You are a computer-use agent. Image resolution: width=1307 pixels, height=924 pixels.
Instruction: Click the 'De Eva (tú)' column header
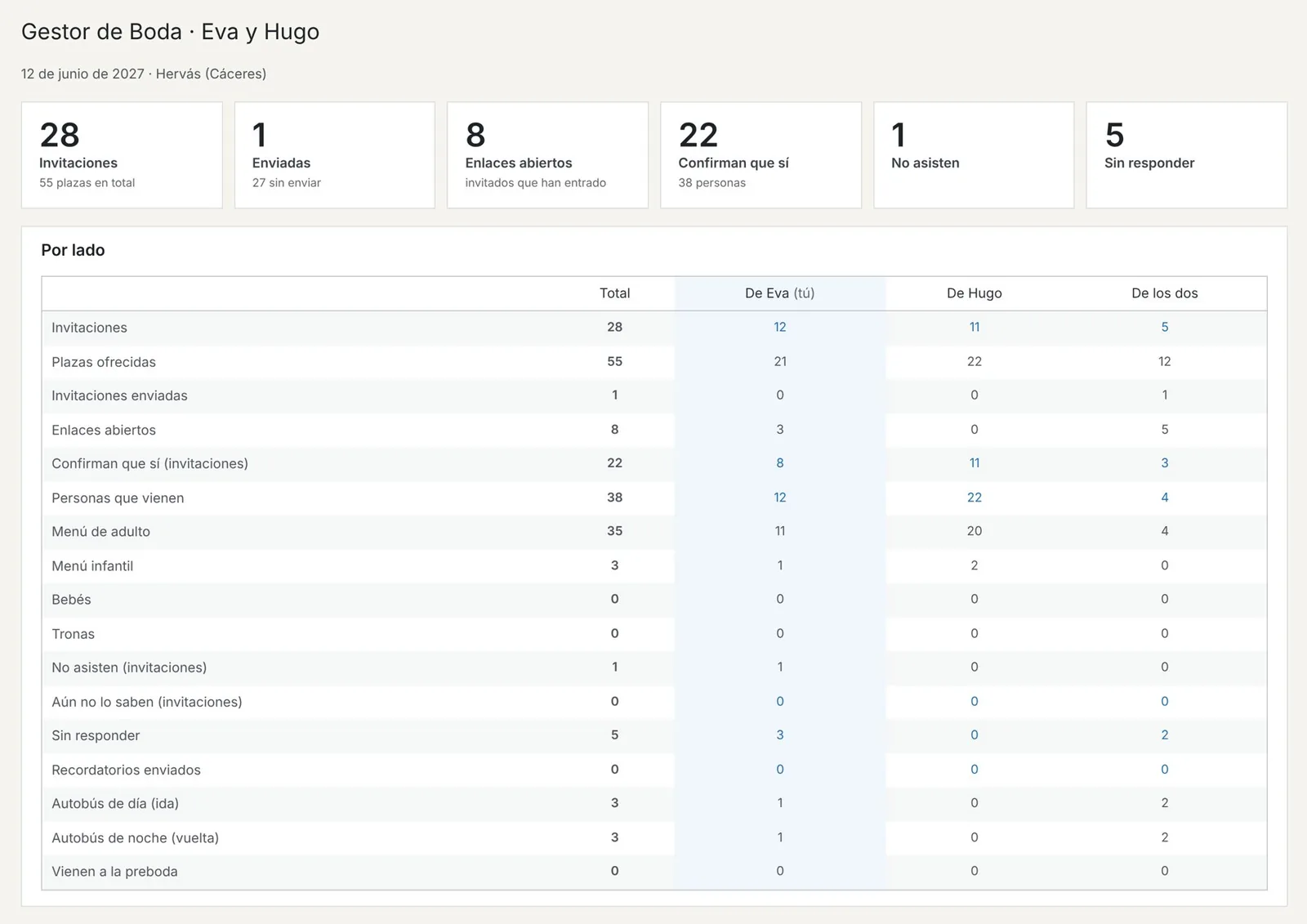coord(780,293)
